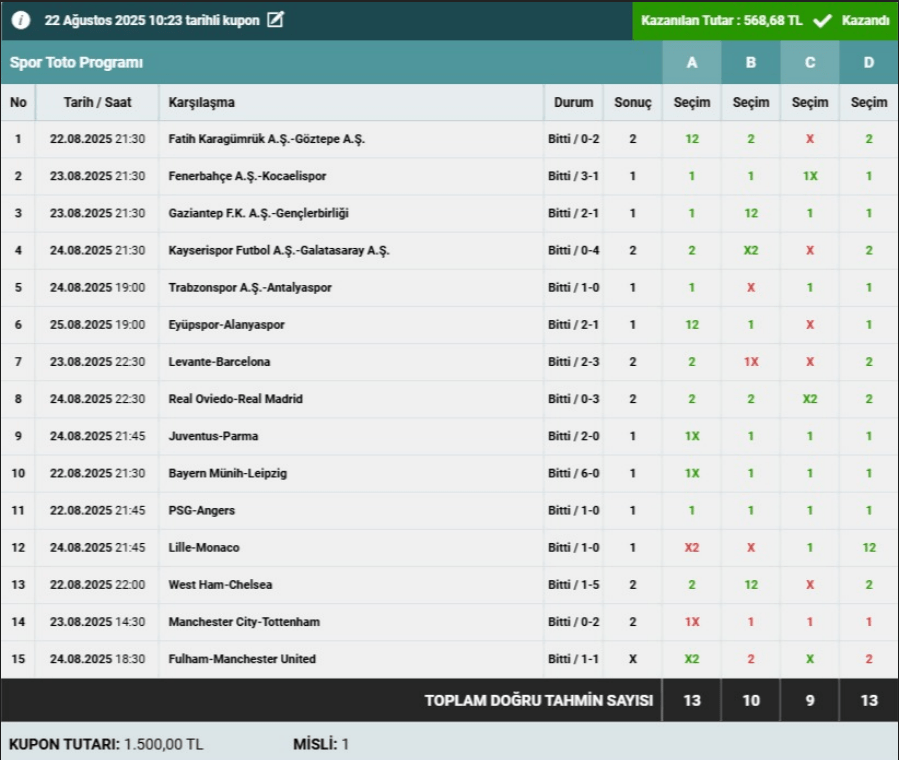Select the column A header

[x=691, y=63]
